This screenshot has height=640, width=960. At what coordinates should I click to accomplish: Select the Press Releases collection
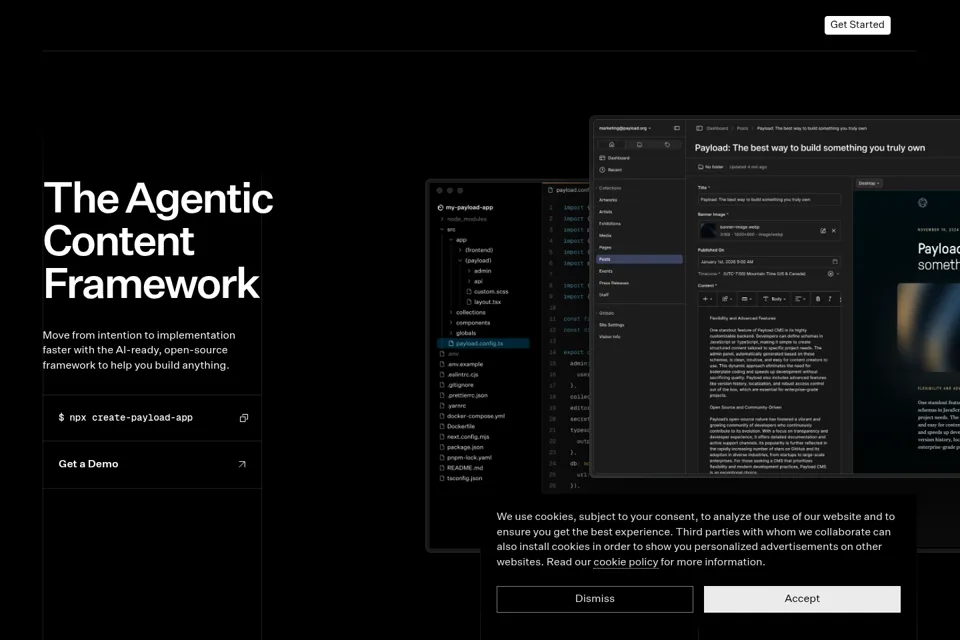coord(613,283)
